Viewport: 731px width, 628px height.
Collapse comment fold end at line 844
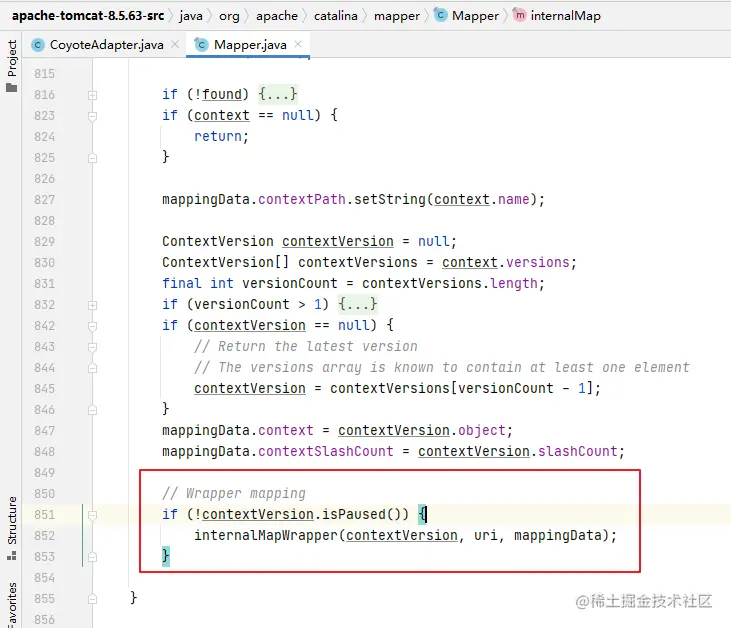click(92, 368)
